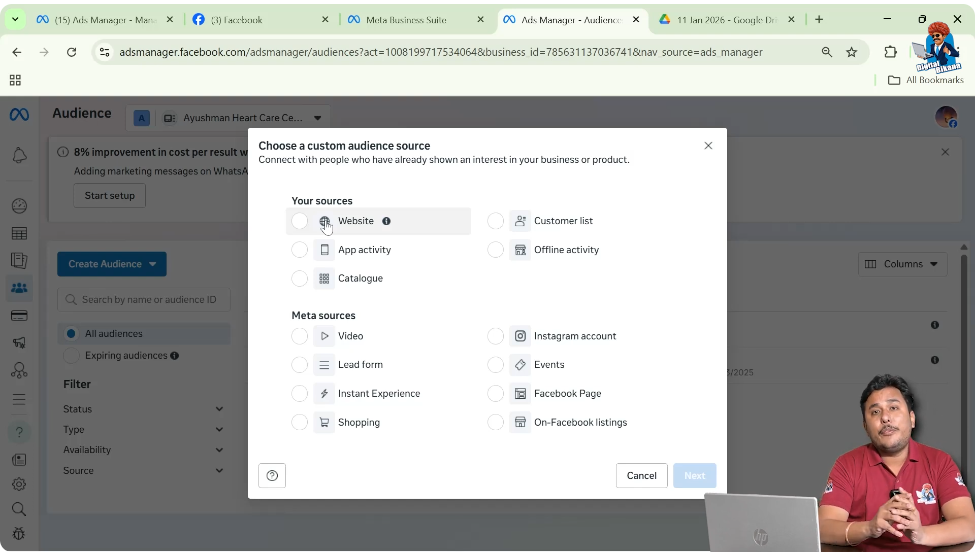Select the App activity radio button
This screenshot has width=975, height=553.
click(x=300, y=249)
